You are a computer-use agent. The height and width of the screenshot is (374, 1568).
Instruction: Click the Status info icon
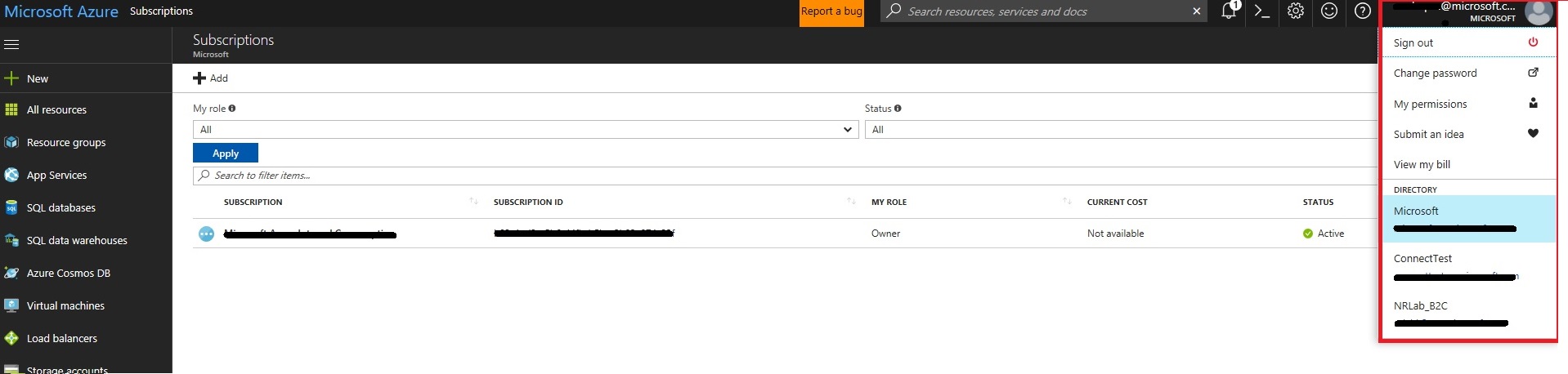point(898,108)
